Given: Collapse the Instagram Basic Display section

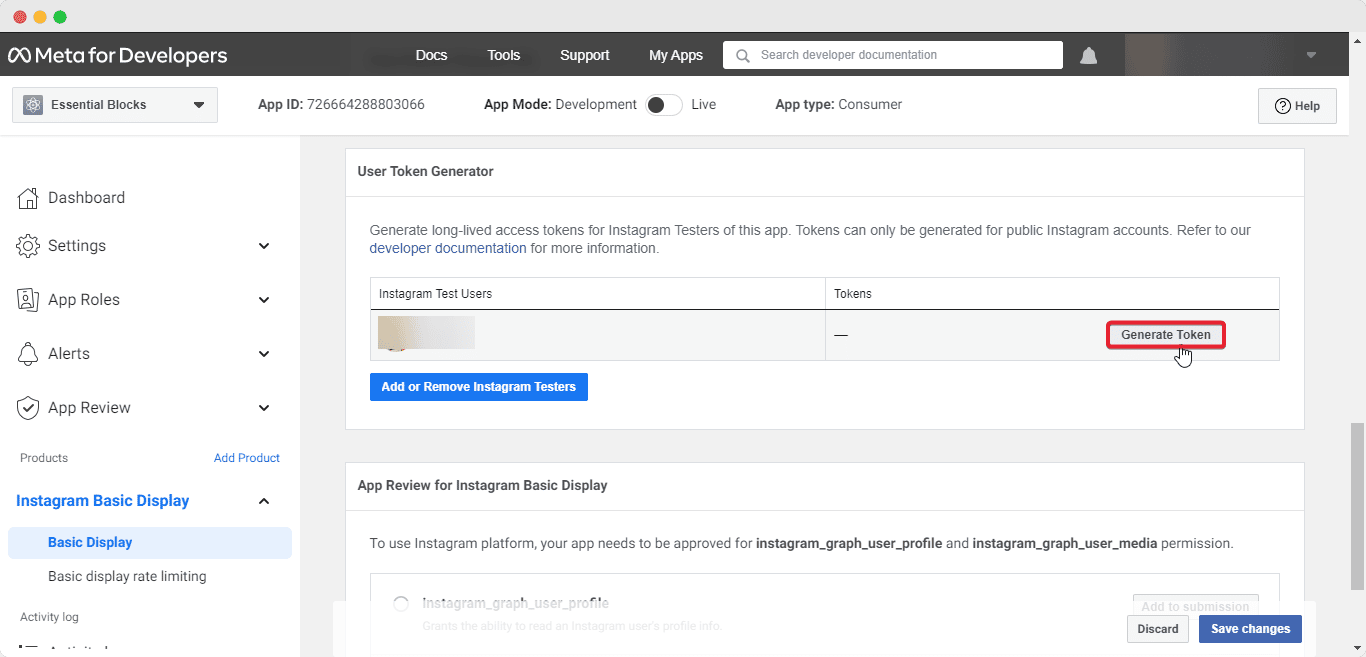Looking at the screenshot, I should [264, 501].
